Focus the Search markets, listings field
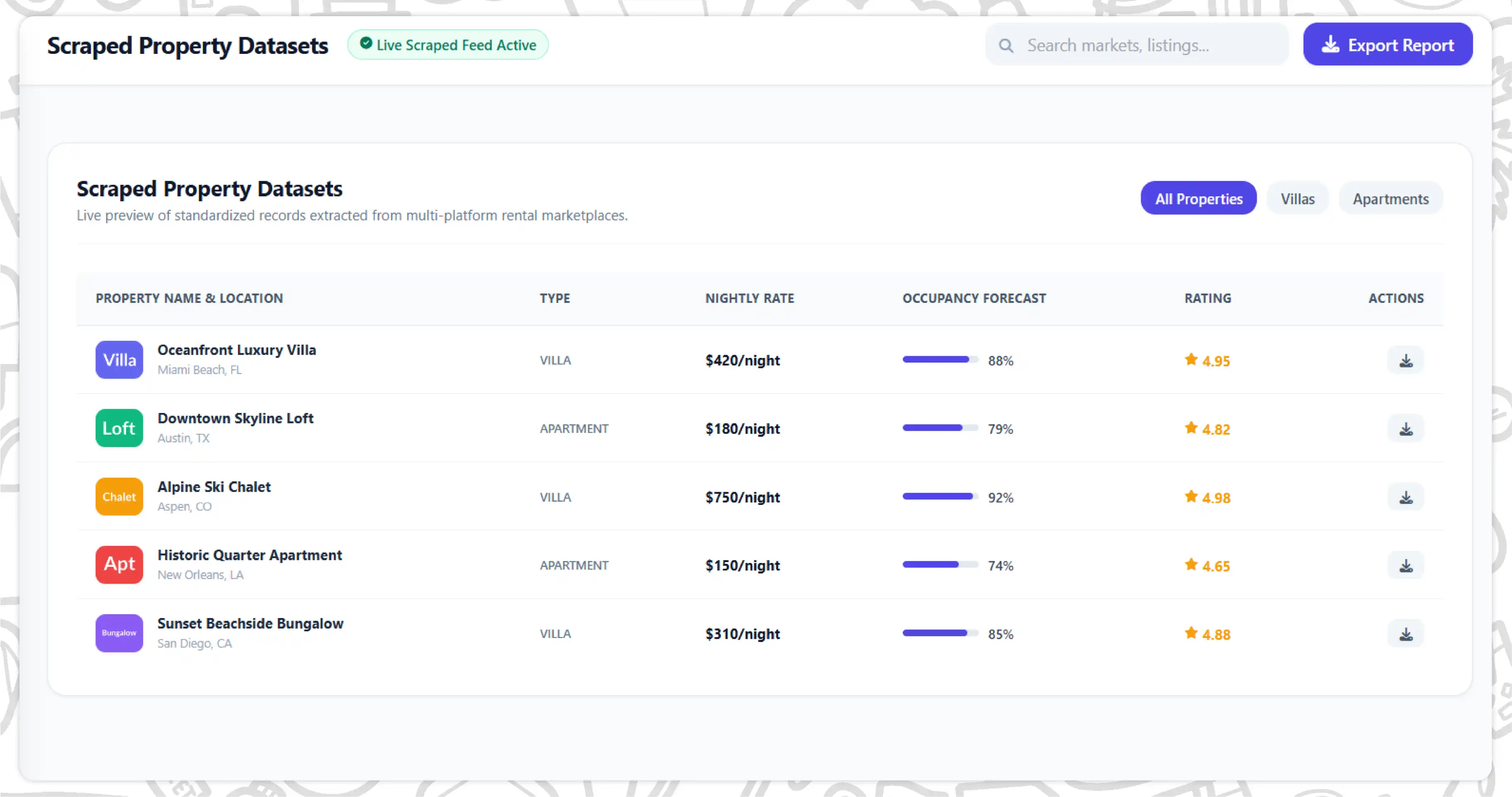The height and width of the screenshot is (797, 1512). tap(1137, 45)
